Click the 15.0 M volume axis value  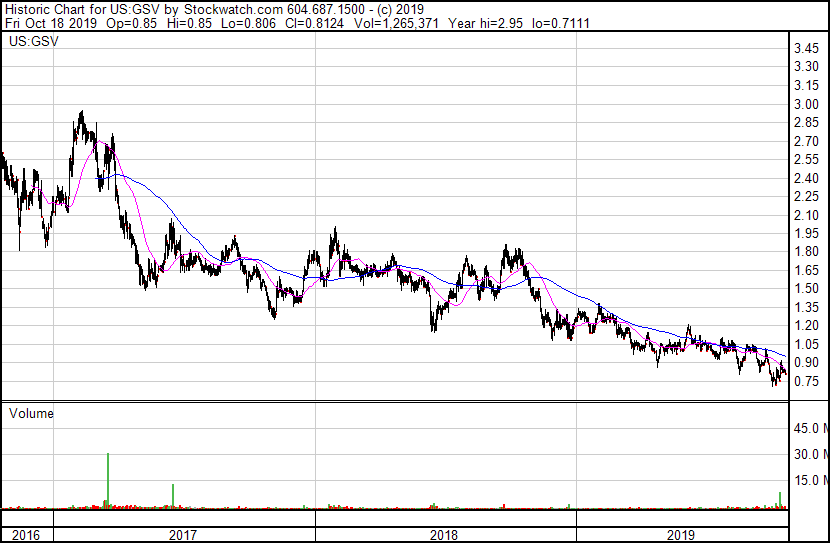pos(811,480)
